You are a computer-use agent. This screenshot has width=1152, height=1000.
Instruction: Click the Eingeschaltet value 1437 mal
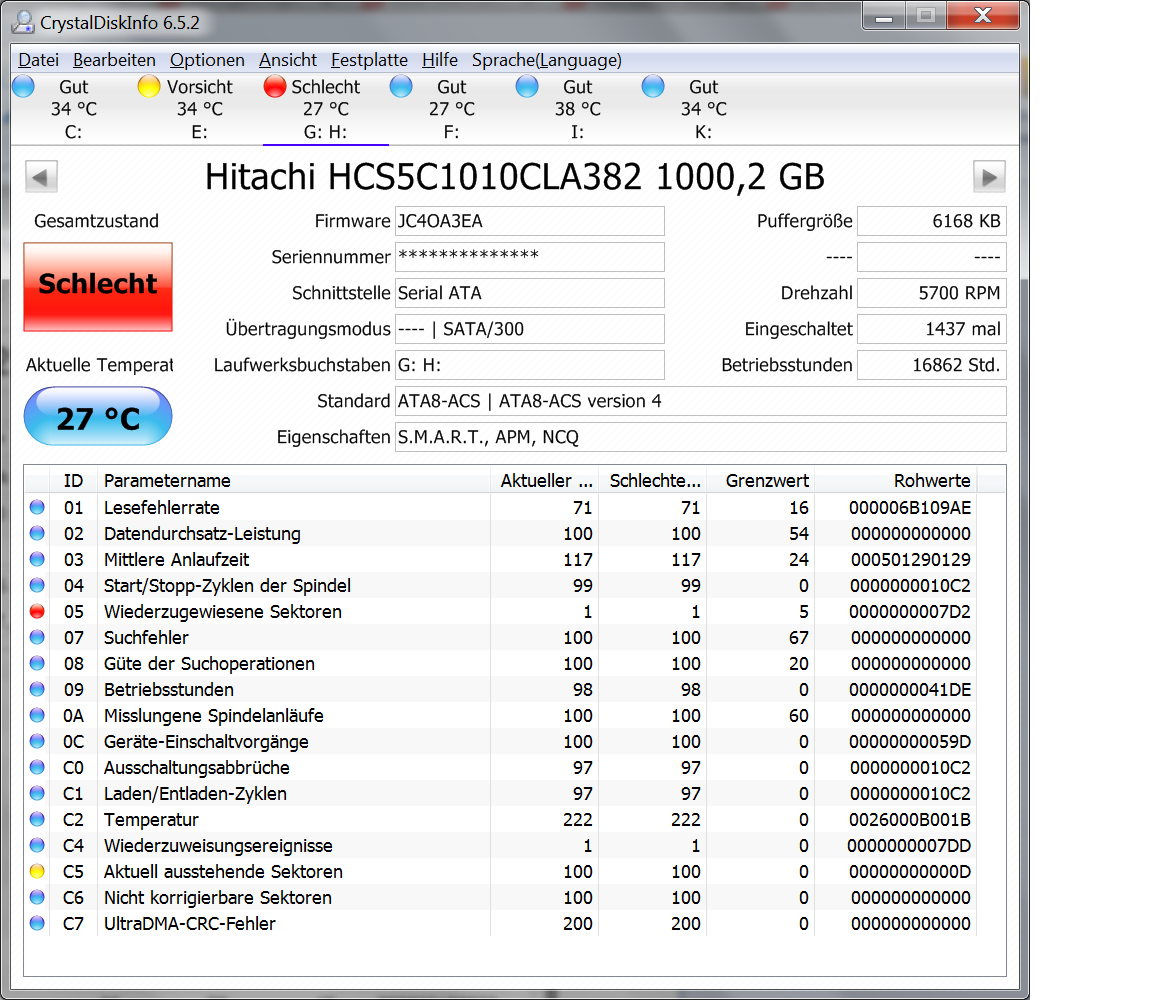point(932,329)
